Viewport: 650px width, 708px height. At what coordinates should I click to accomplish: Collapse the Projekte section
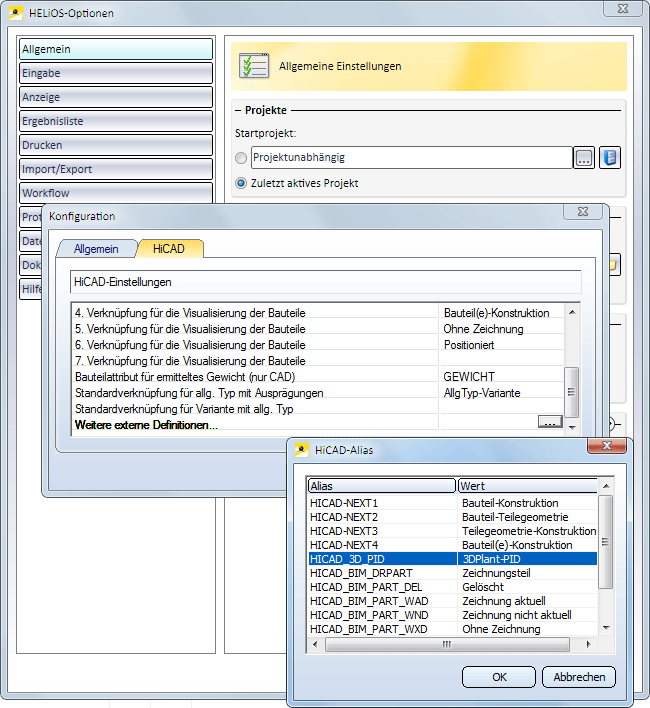click(x=238, y=111)
